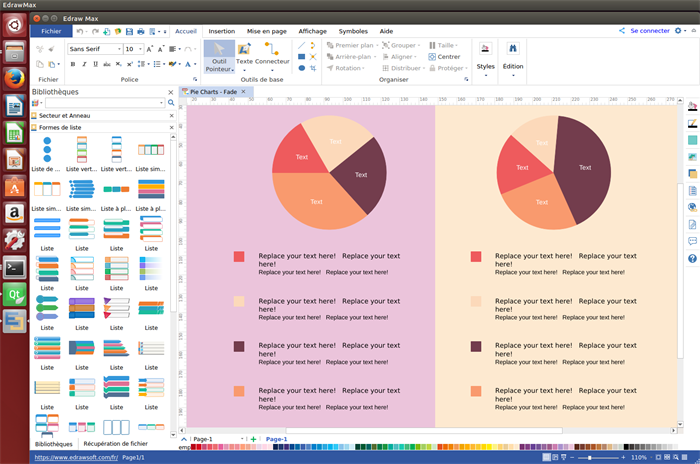Select the crop tool icon

tap(313, 68)
